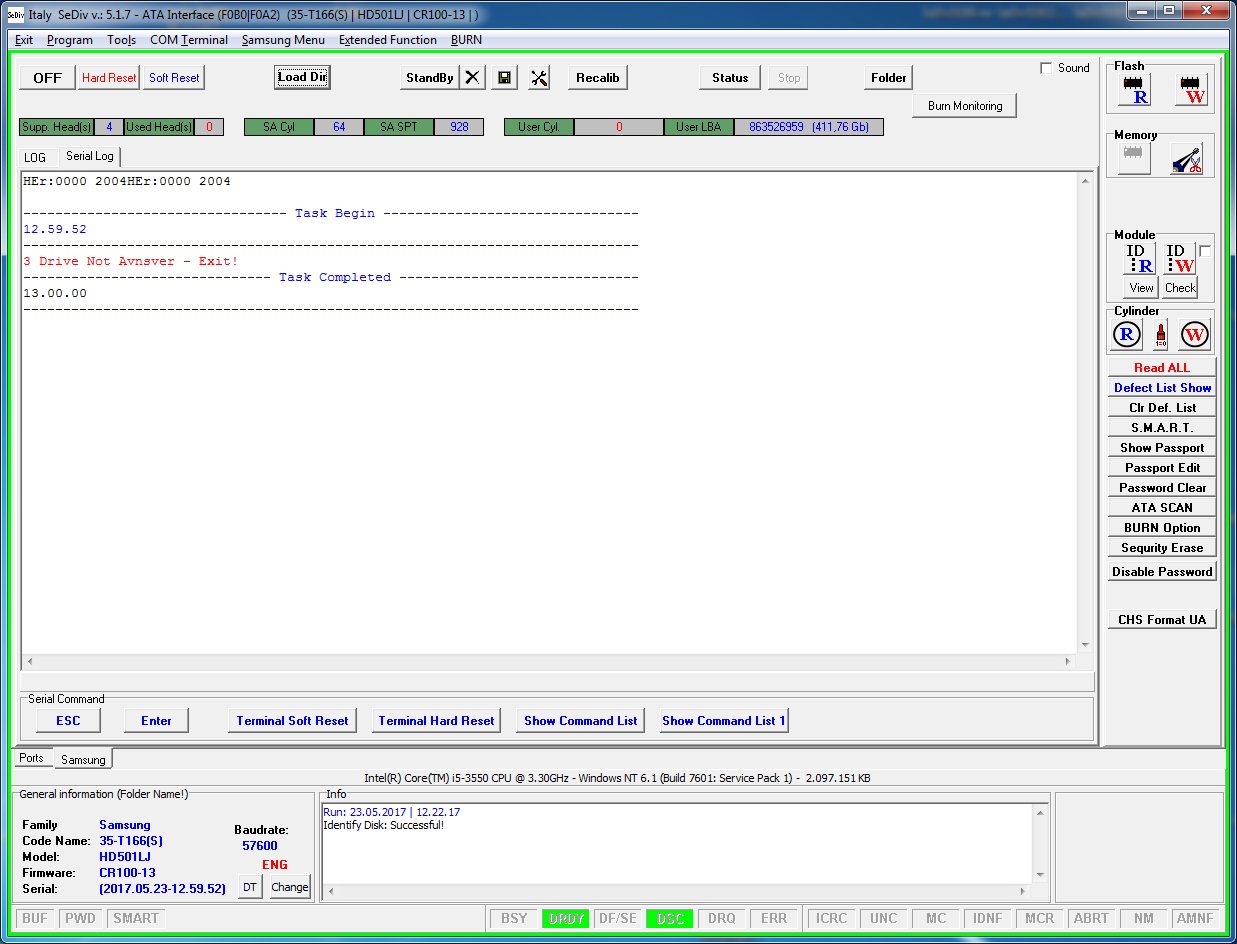Open the Program menu
The width and height of the screenshot is (1237, 944).
coord(70,40)
